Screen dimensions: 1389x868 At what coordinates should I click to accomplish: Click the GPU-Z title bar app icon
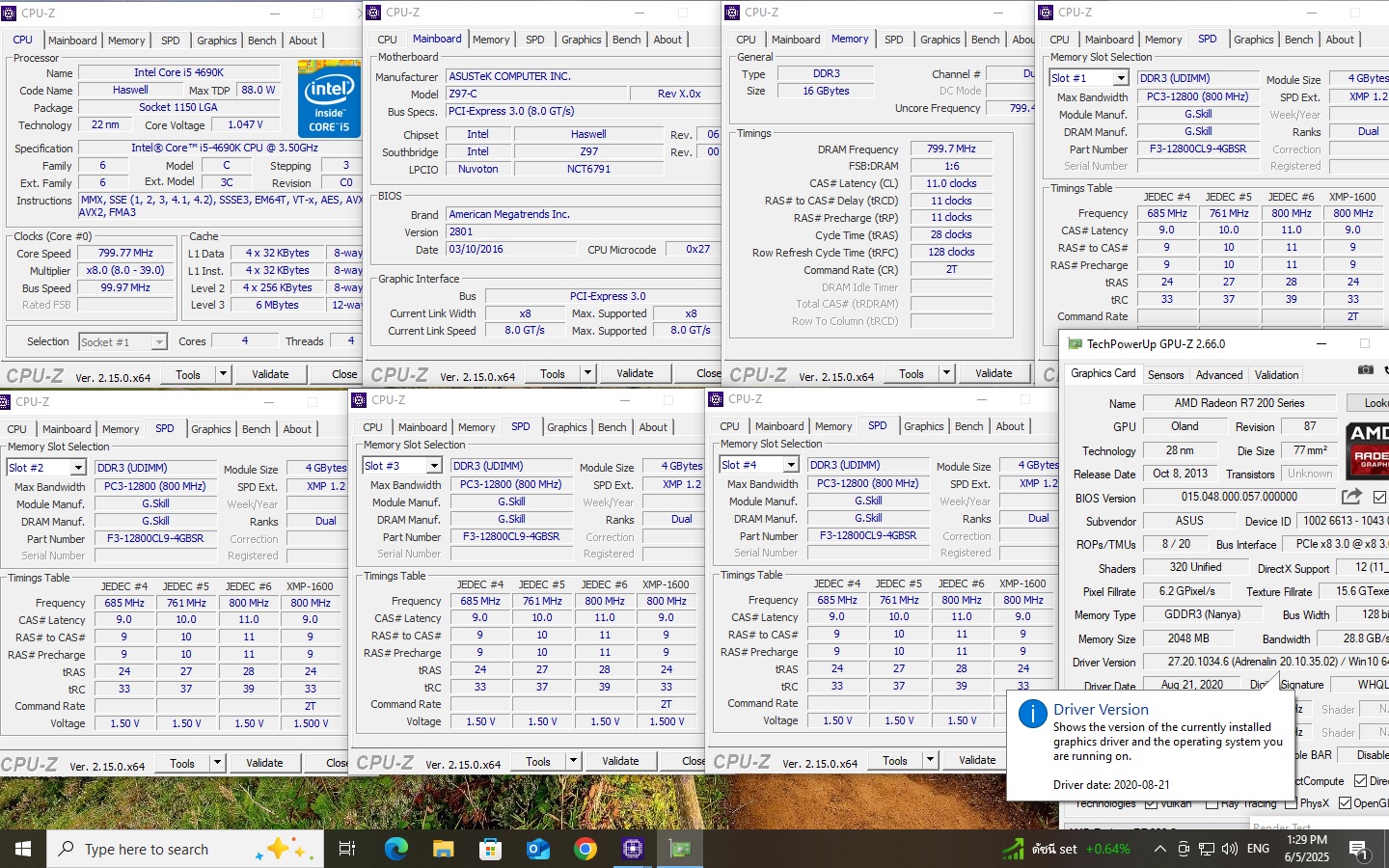[x=1075, y=343]
